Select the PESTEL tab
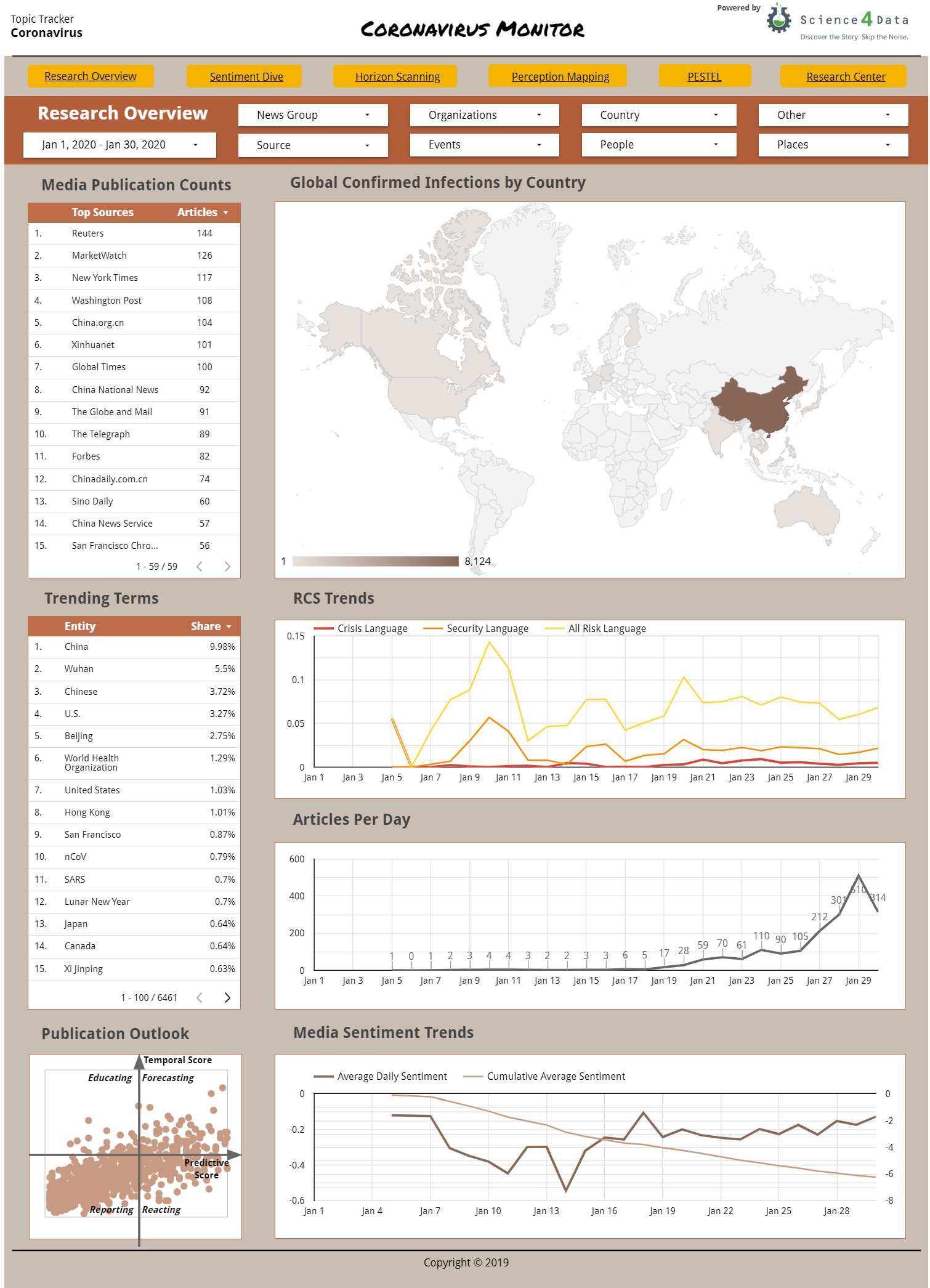Screen dimensions: 930x1288 (x=705, y=76)
